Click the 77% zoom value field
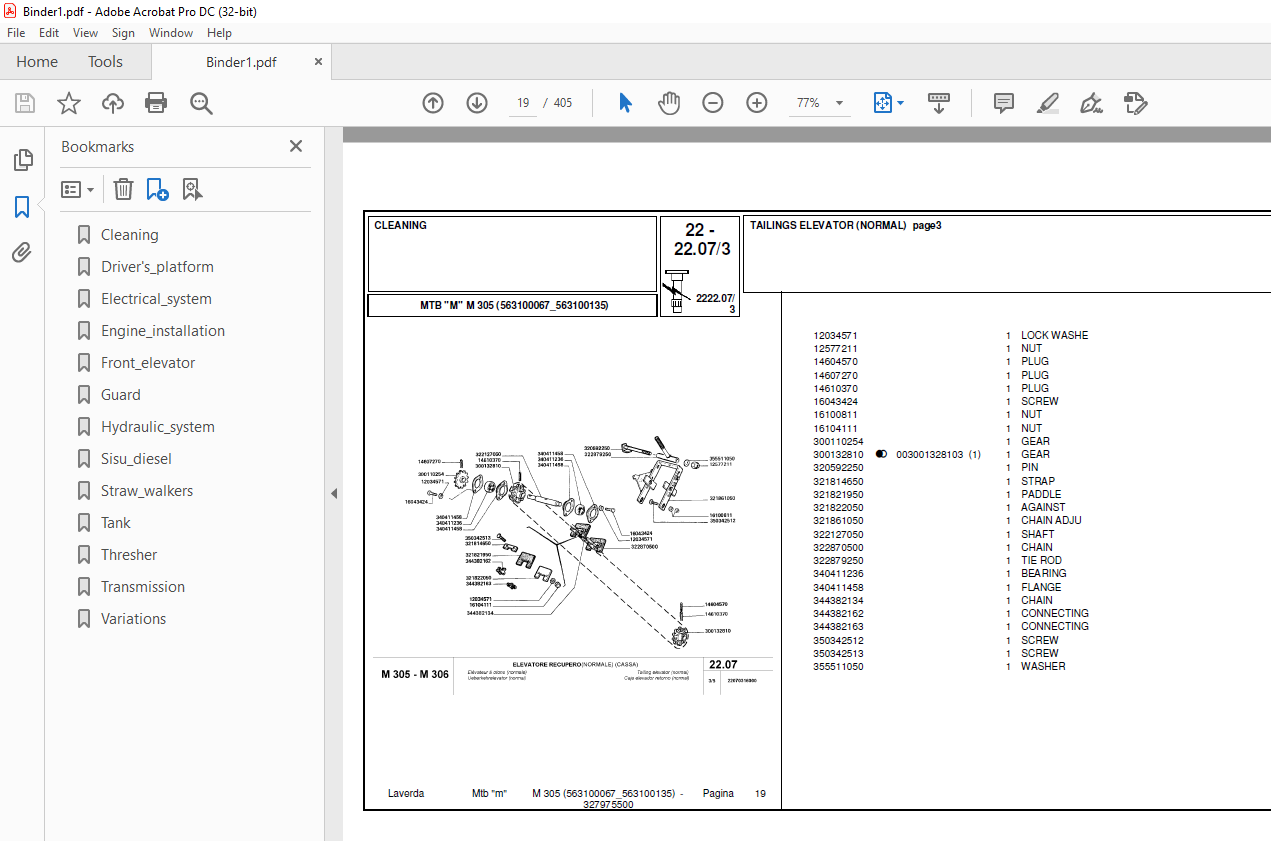1271x841 pixels. pos(808,103)
